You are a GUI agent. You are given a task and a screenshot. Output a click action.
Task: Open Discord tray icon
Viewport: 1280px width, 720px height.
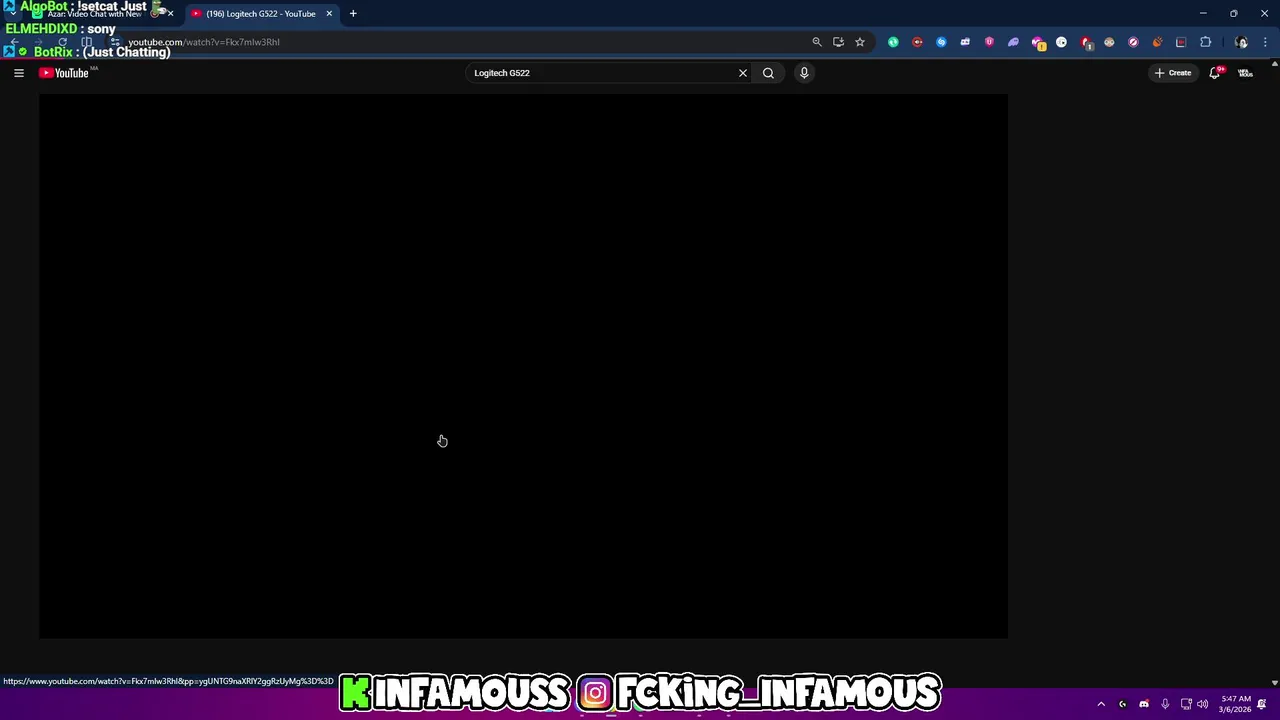(x=1144, y=704)
